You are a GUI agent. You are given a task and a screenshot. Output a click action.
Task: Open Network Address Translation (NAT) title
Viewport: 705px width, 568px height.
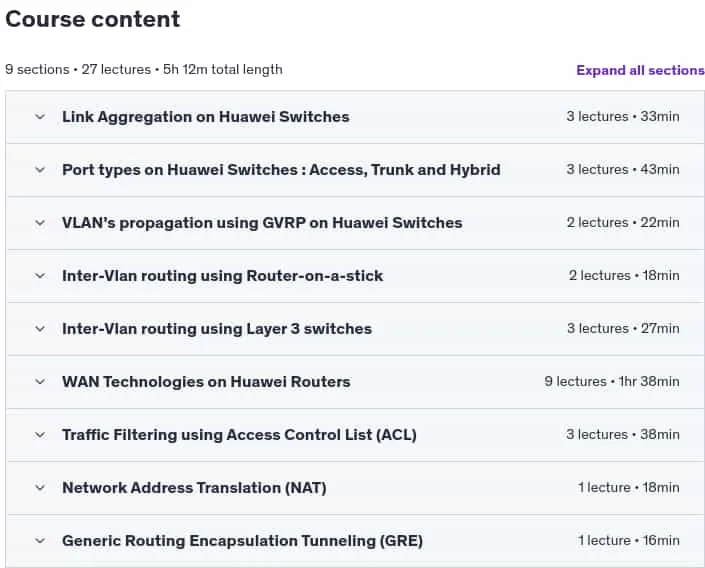pos(194,487)
